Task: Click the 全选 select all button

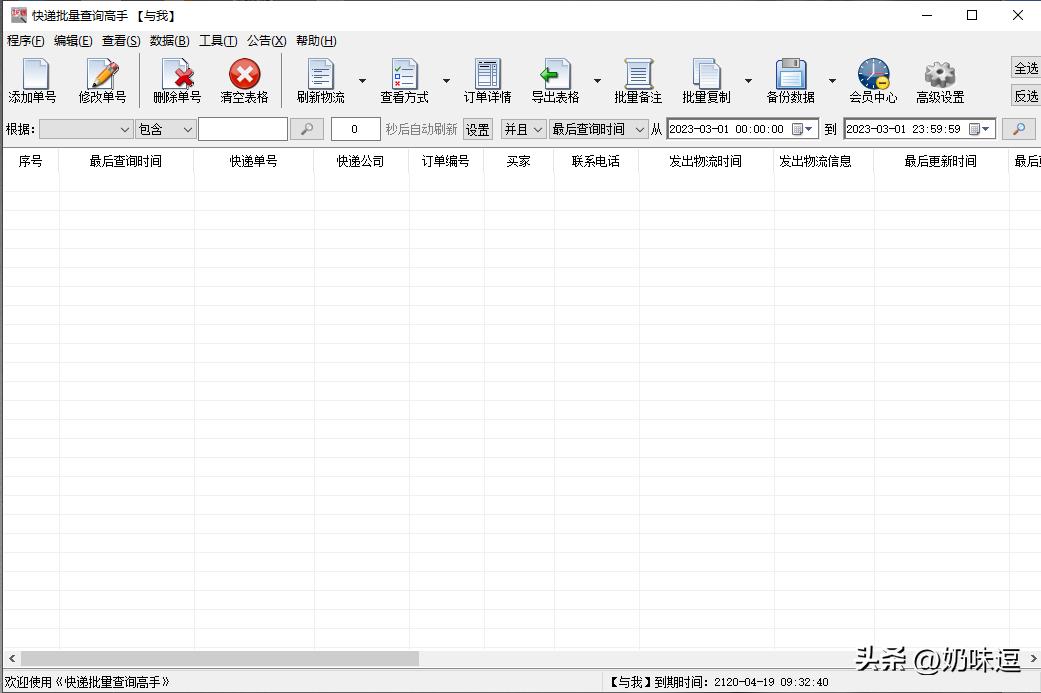Action: [1026, 68]
